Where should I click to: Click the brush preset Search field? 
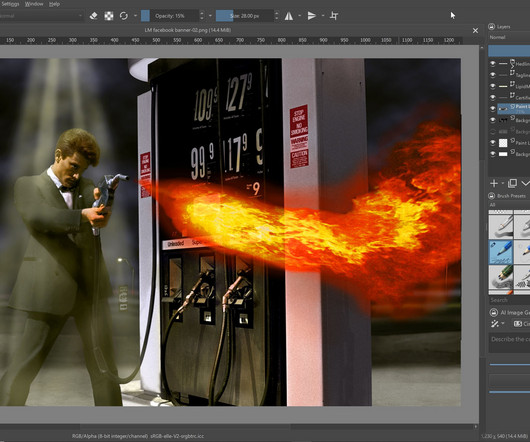pyautogui.click(x=509, y=300)
